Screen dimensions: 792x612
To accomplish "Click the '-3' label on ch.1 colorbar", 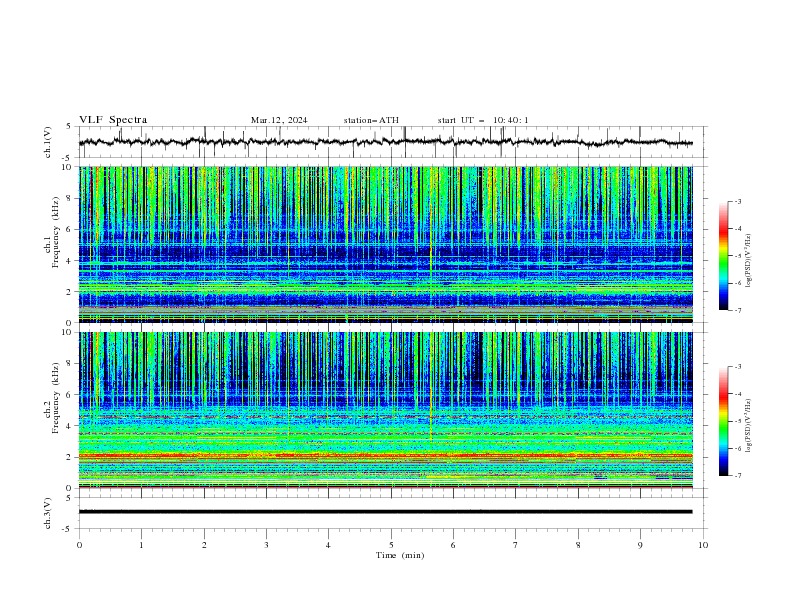I will pyautogui.click(x=737, y=201).
